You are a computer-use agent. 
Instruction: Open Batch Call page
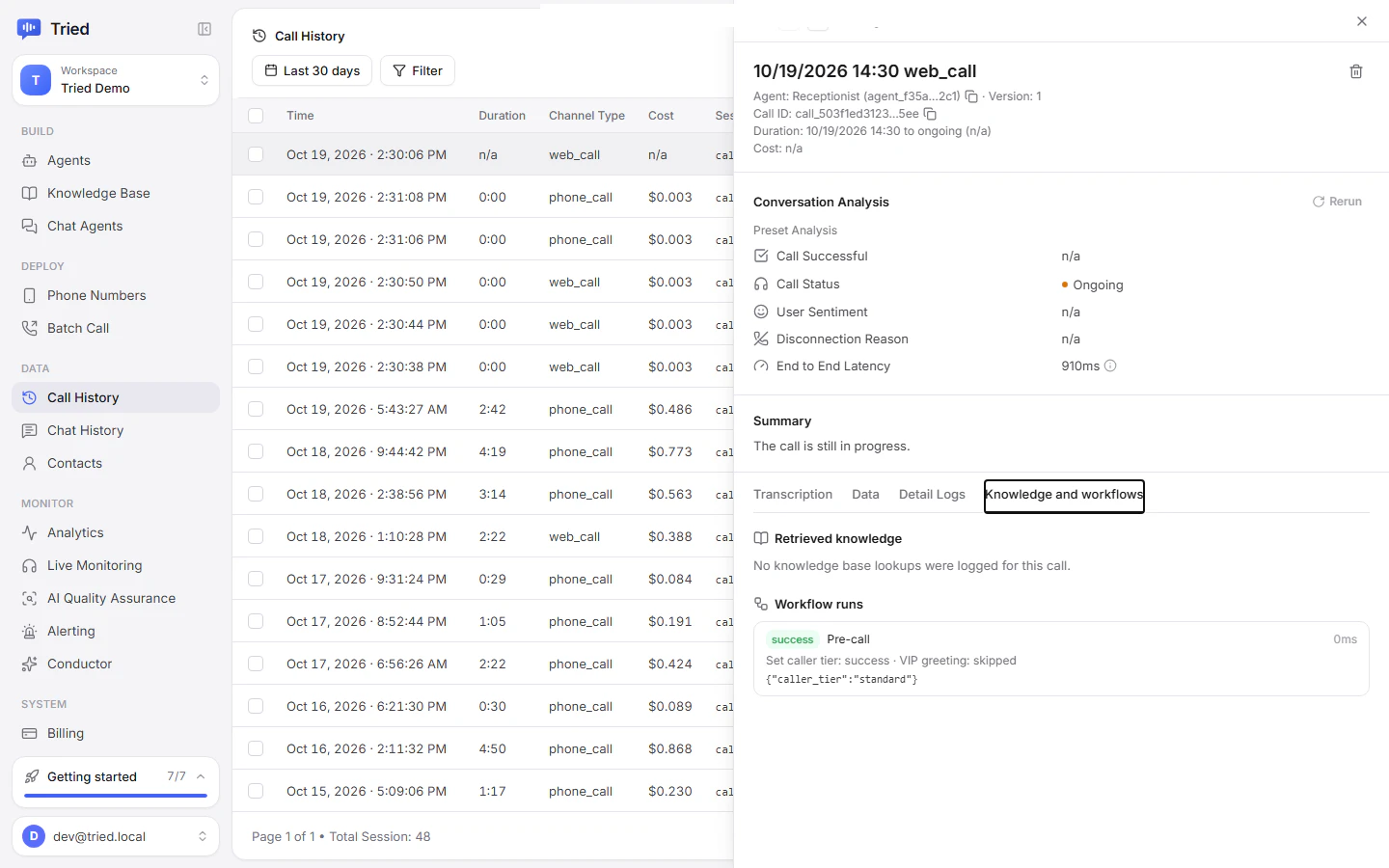(116, 328)
